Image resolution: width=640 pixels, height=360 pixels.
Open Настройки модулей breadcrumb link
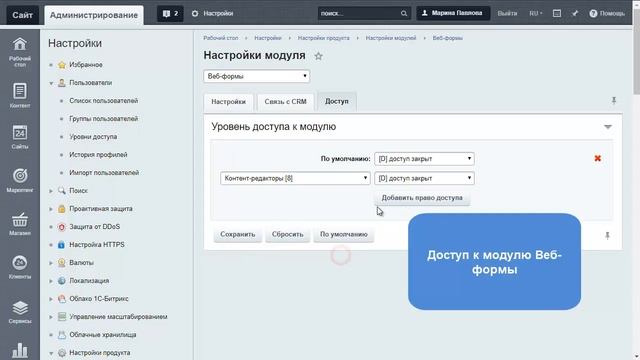(x=391, y=38)
